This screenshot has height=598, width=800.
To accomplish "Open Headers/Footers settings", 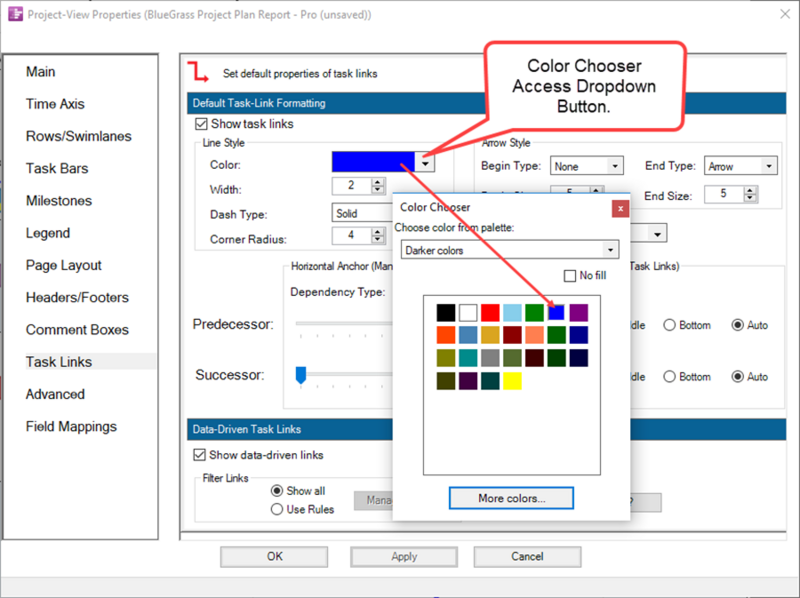I will pos(78,297).
